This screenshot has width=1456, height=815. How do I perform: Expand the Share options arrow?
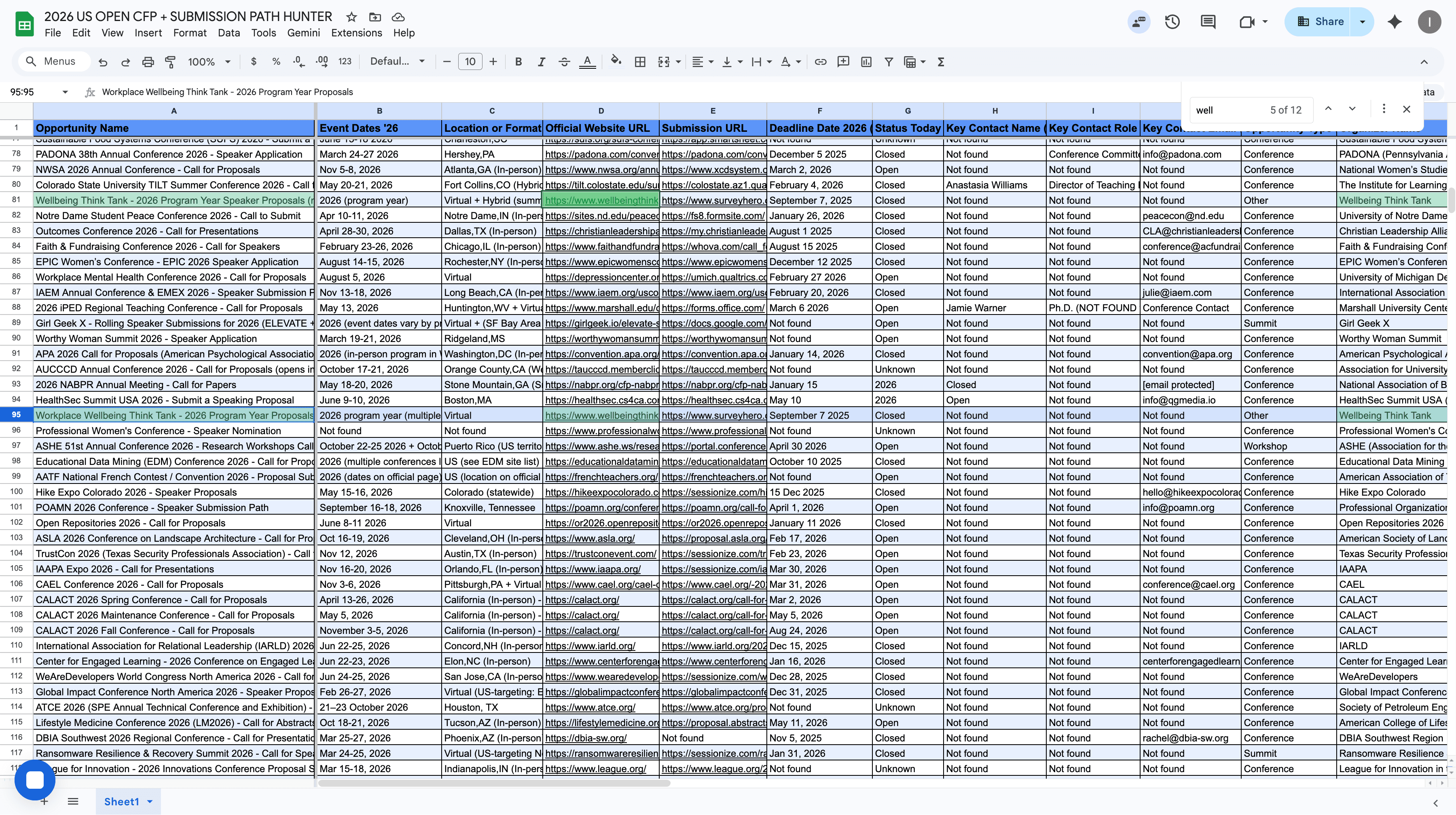click(x=1362, y=21)
